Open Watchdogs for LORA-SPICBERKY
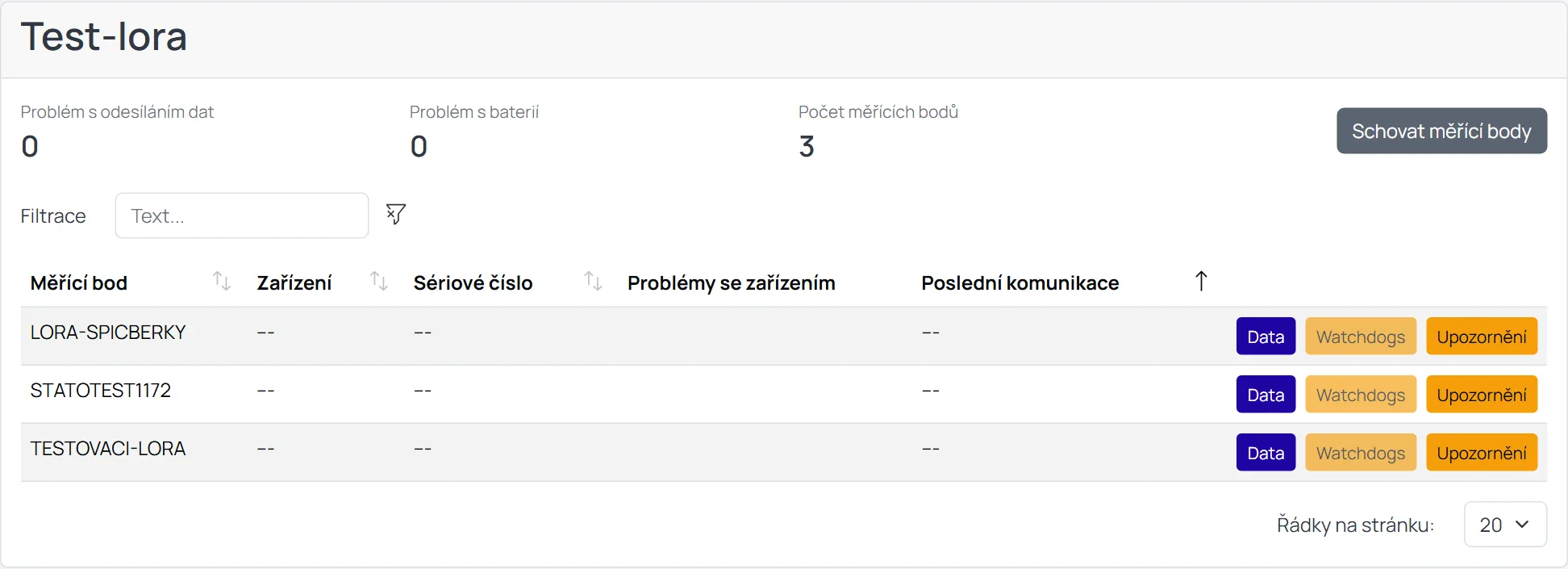1568x569 pixels. tap(1361, 337)
